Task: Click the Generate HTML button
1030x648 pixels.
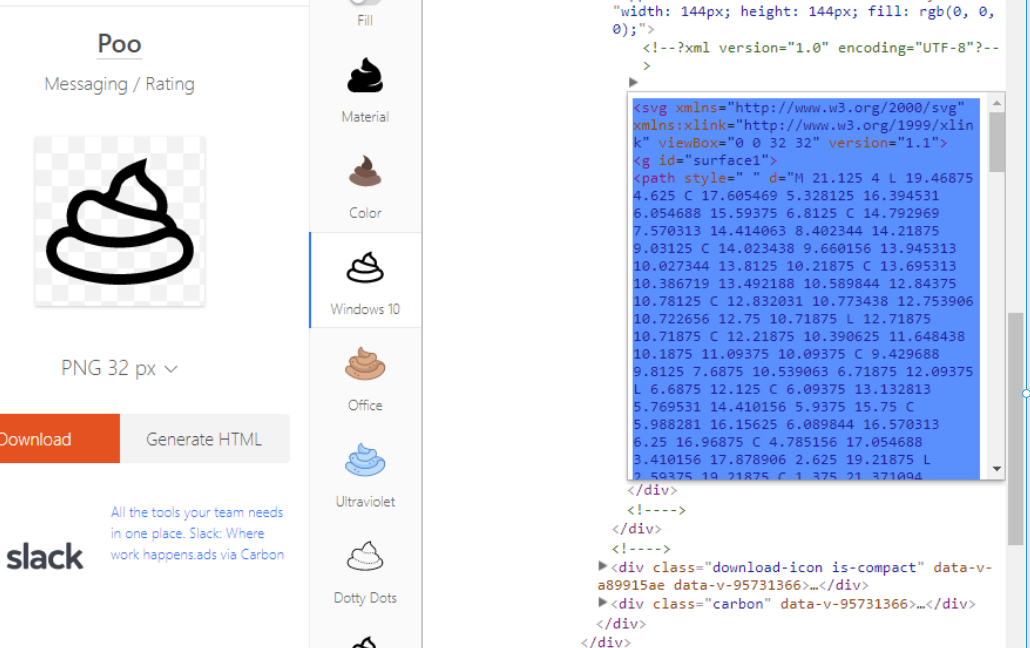Action: coord(204,438)
